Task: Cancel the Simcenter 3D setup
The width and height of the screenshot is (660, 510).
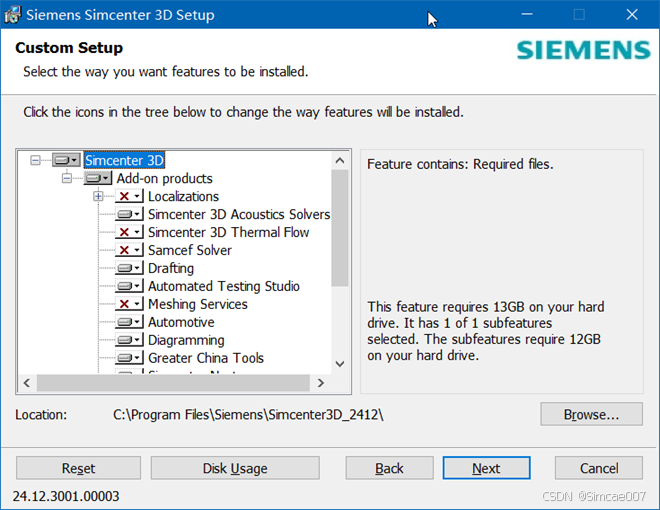Action: pyautogui.click(x=599, y=468)
